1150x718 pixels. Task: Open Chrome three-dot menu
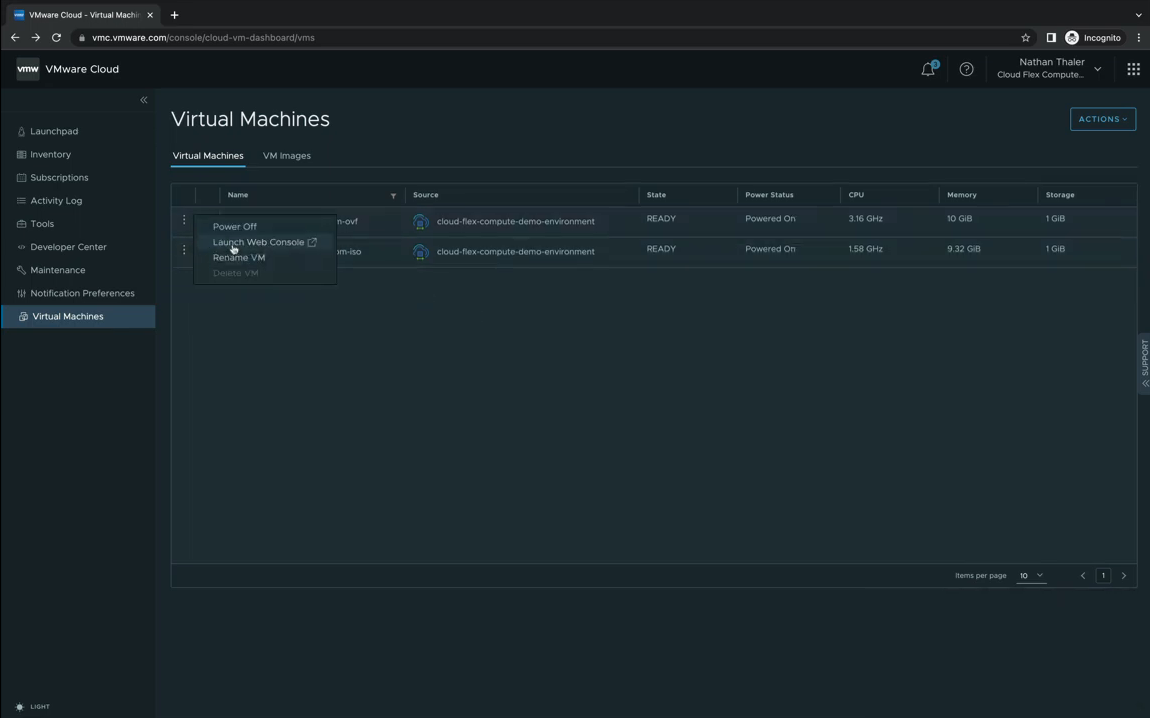(1139, 37)
